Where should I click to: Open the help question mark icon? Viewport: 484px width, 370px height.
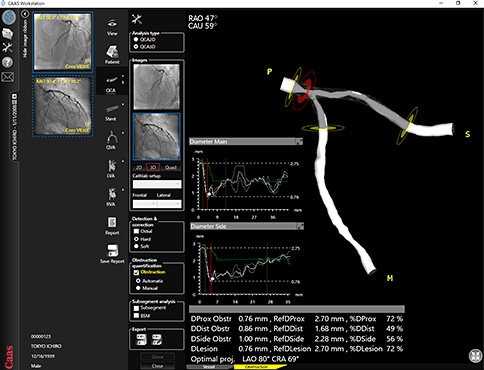(x=8, y=62)
